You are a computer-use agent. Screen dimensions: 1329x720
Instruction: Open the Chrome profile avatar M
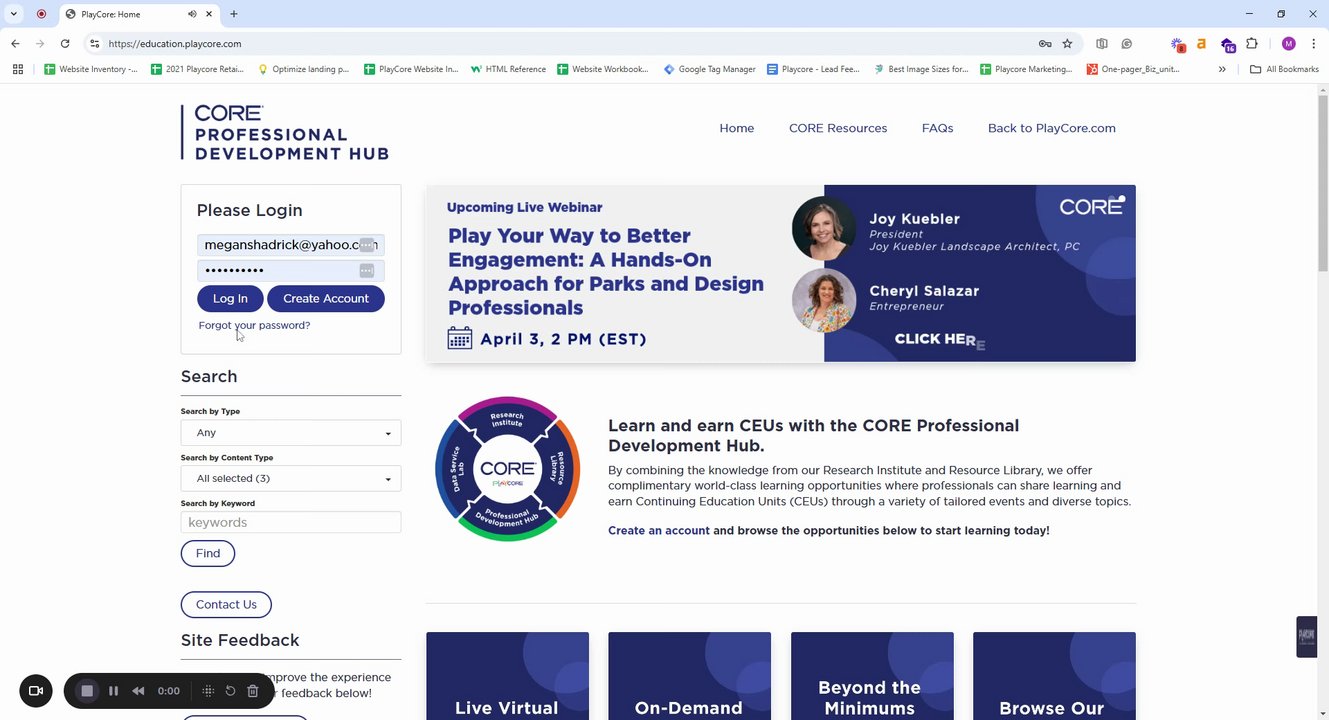coord(1288,44)
